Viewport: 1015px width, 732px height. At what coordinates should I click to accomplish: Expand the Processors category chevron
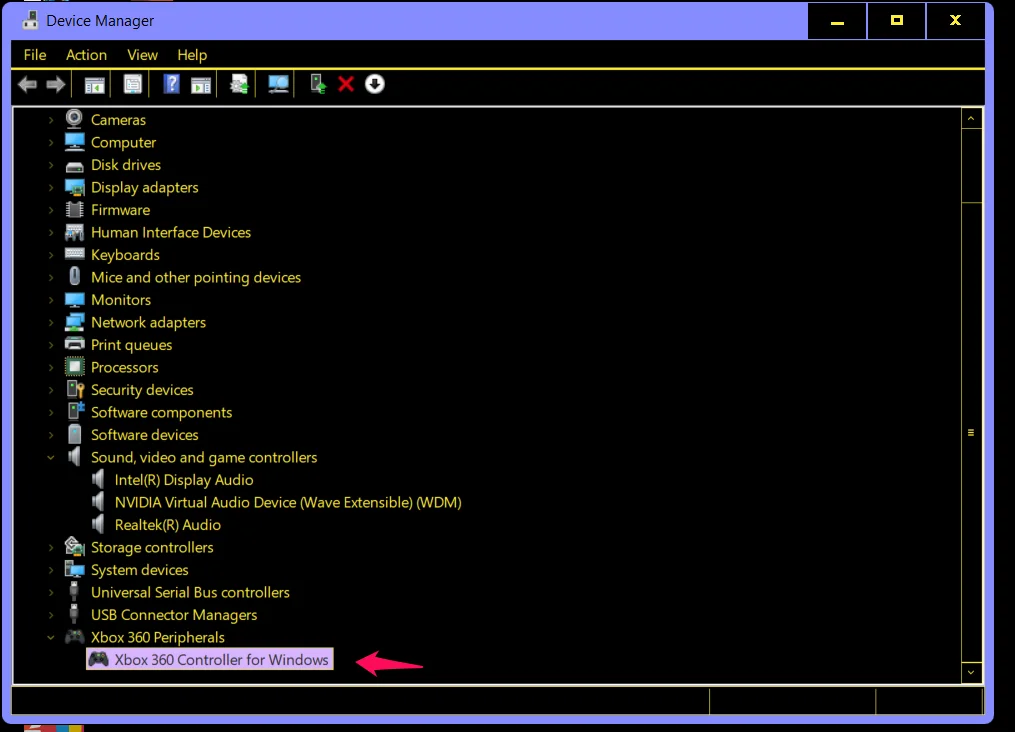[51, 368]
